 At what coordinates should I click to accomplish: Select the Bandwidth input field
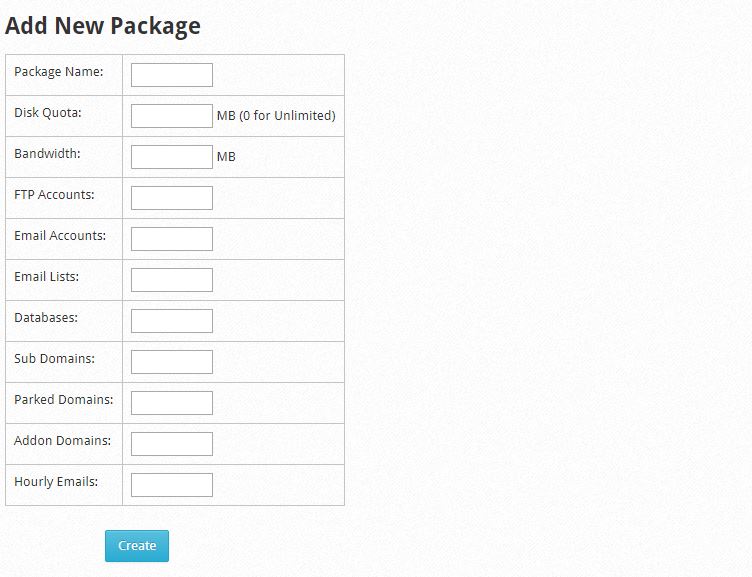(172, 157)
